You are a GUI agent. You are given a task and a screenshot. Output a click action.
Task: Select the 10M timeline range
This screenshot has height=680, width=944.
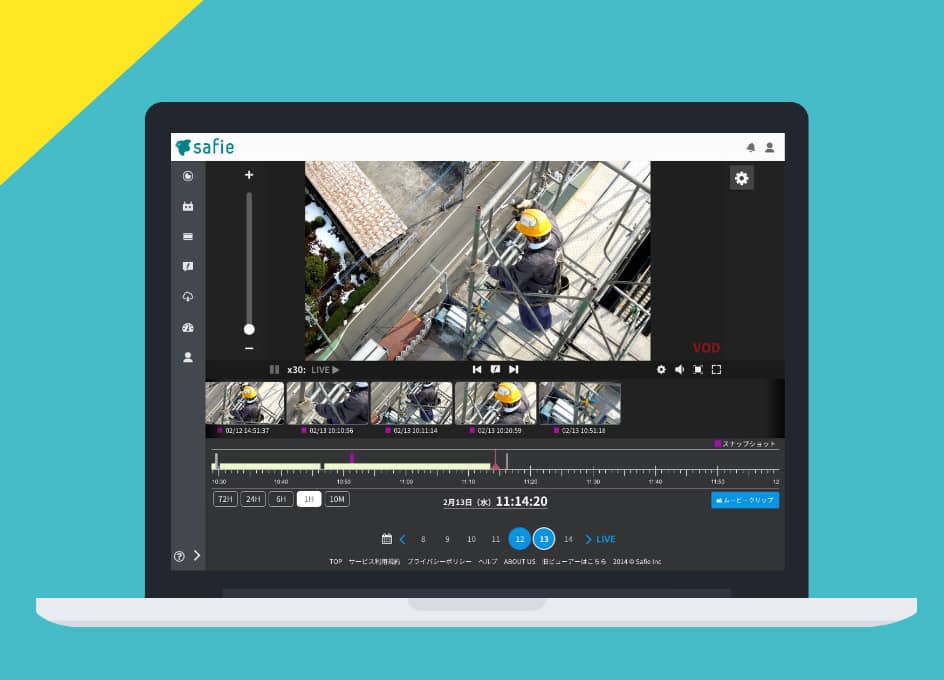337,499
